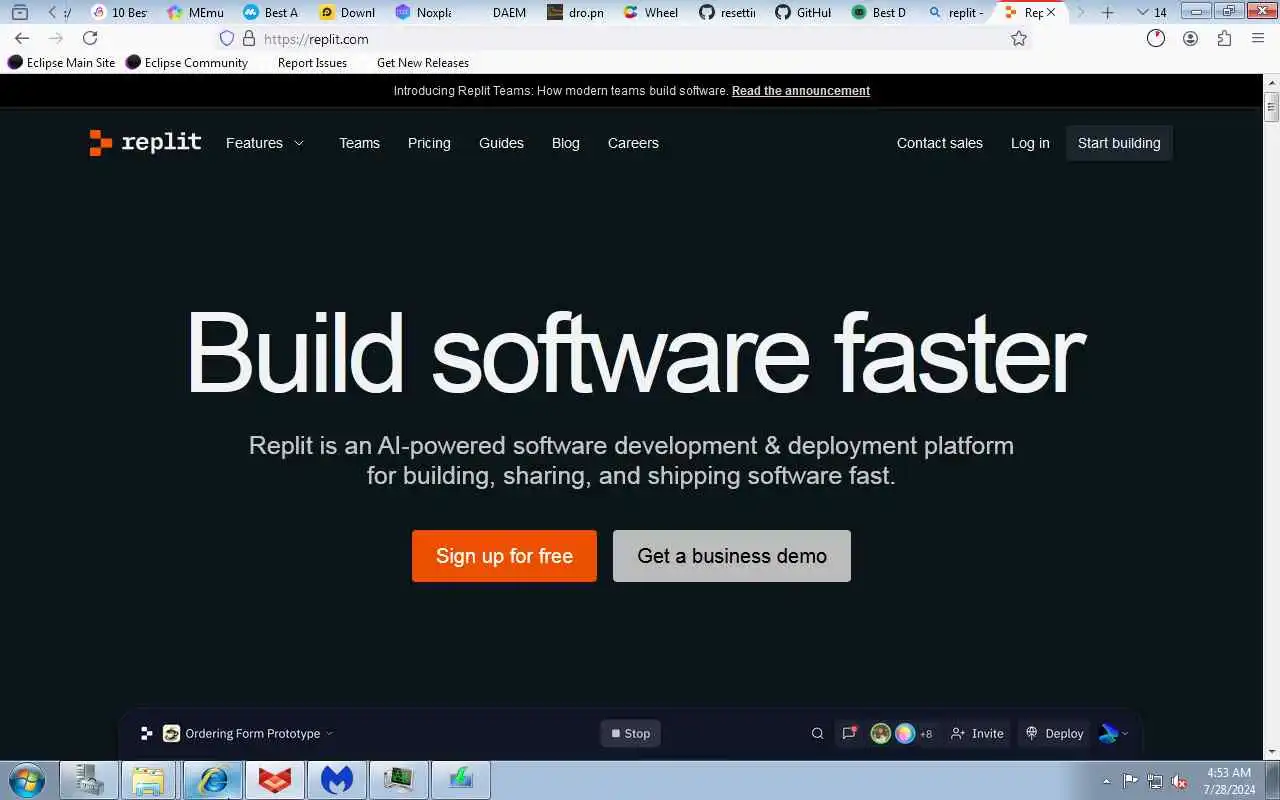Click the Deploy button in workspace preview

click(1055, 733)
